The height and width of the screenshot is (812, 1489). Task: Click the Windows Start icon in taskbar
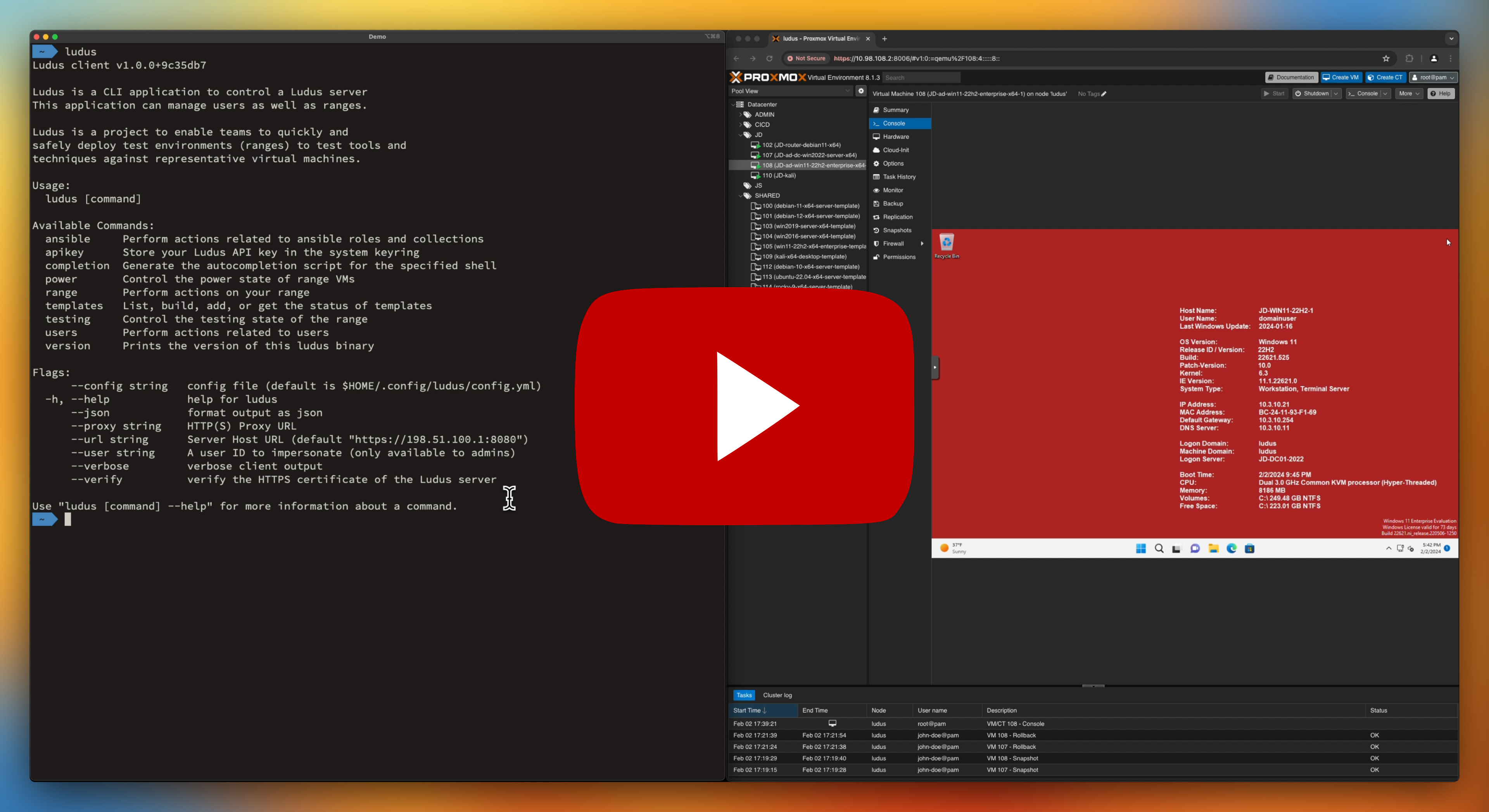point(1140,548)
